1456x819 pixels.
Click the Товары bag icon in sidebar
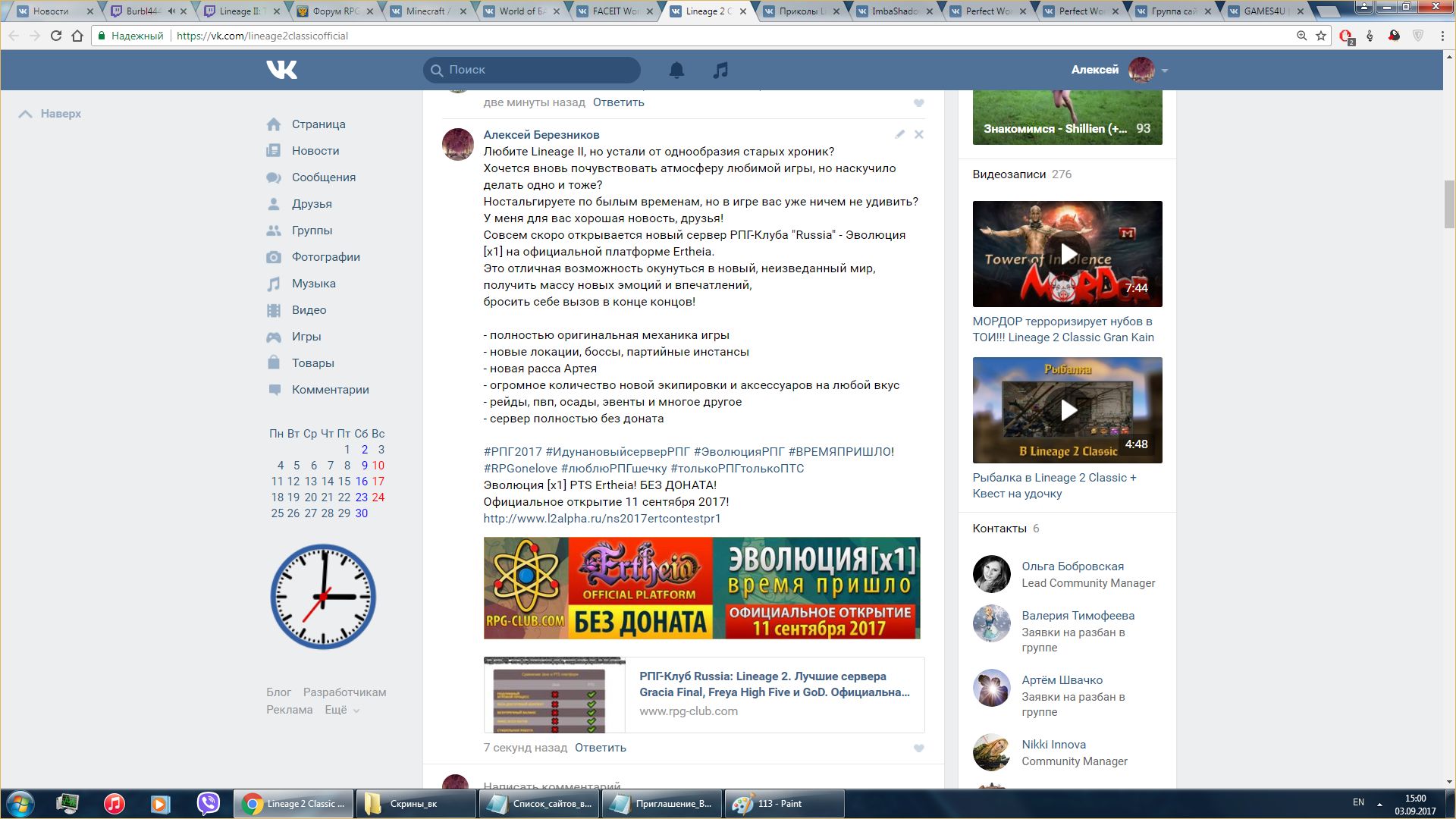coord(274,362)
